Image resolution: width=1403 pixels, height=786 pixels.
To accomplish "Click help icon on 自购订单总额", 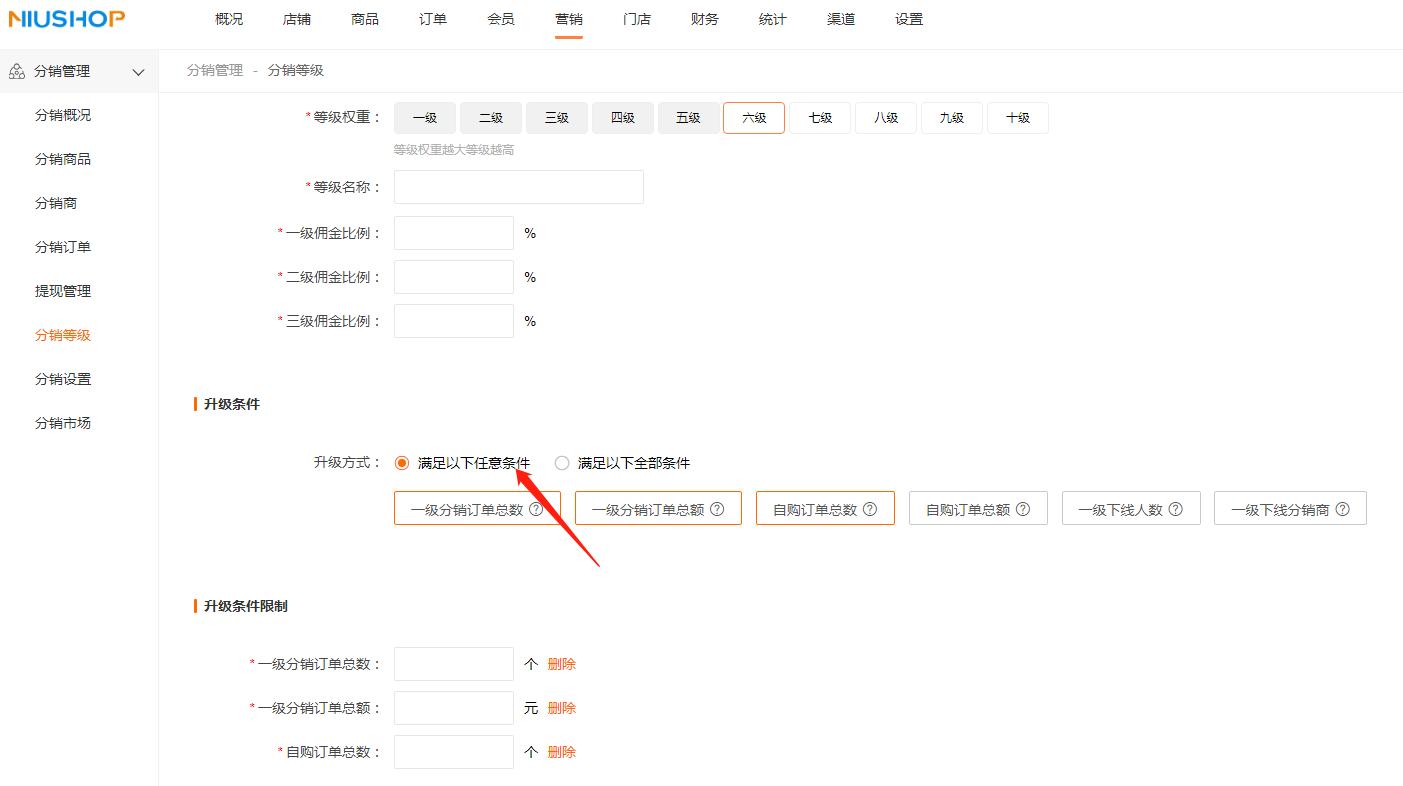I will coord(1023,508).
